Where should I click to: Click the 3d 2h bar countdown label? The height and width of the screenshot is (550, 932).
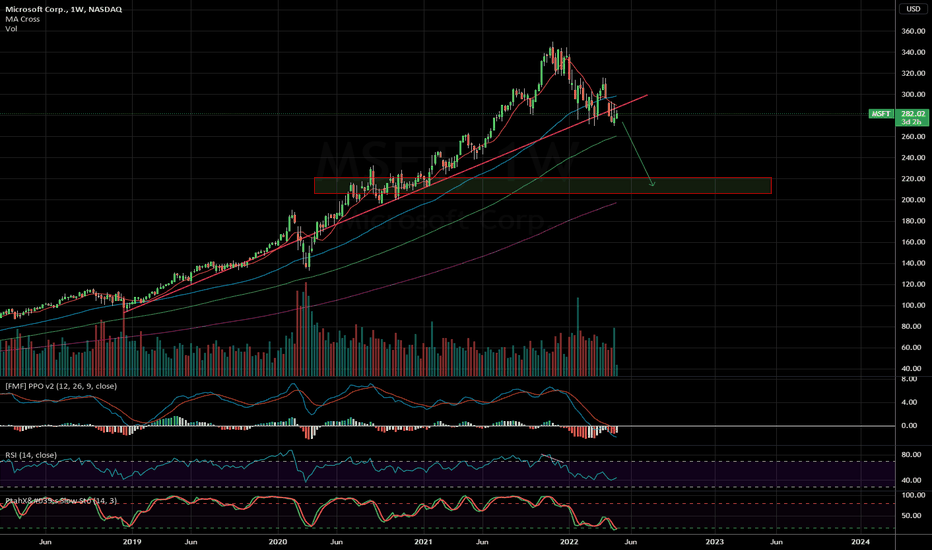[x=911, y=122]
